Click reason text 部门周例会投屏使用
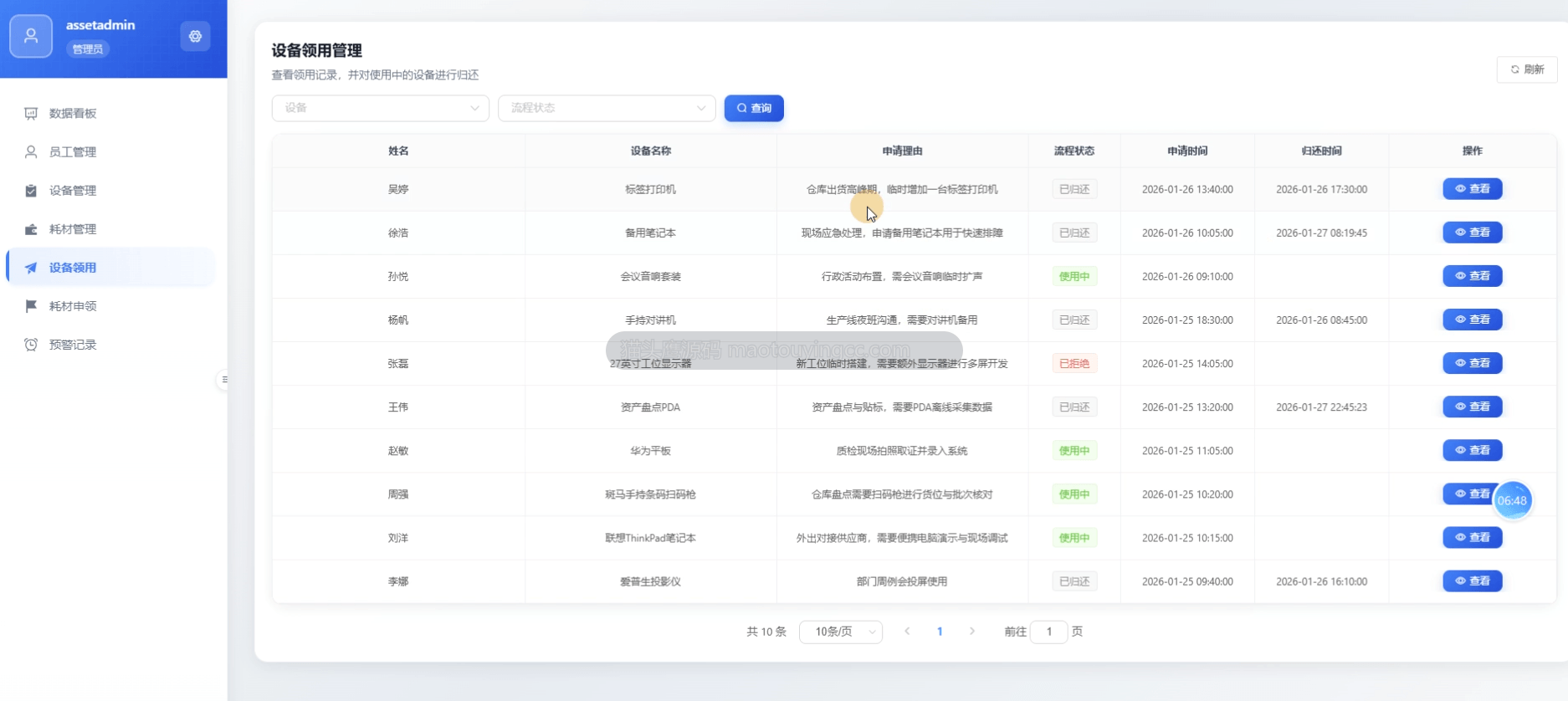The image size is (1568, 701). (902, 581)
